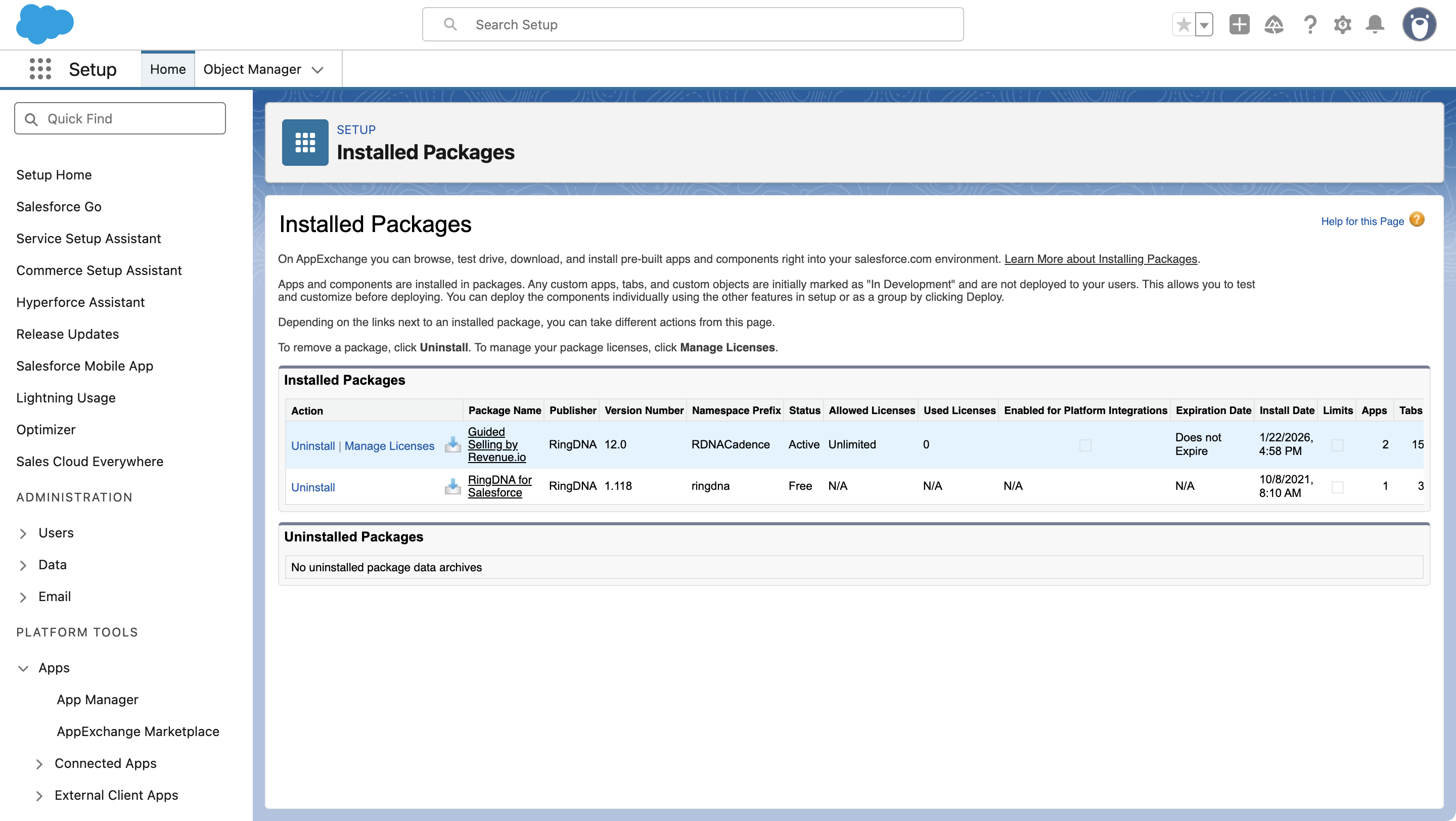Mark this page as favorite with the star icon
The height and width of the screenshot is (821, 1456).
click(1183, 24)
